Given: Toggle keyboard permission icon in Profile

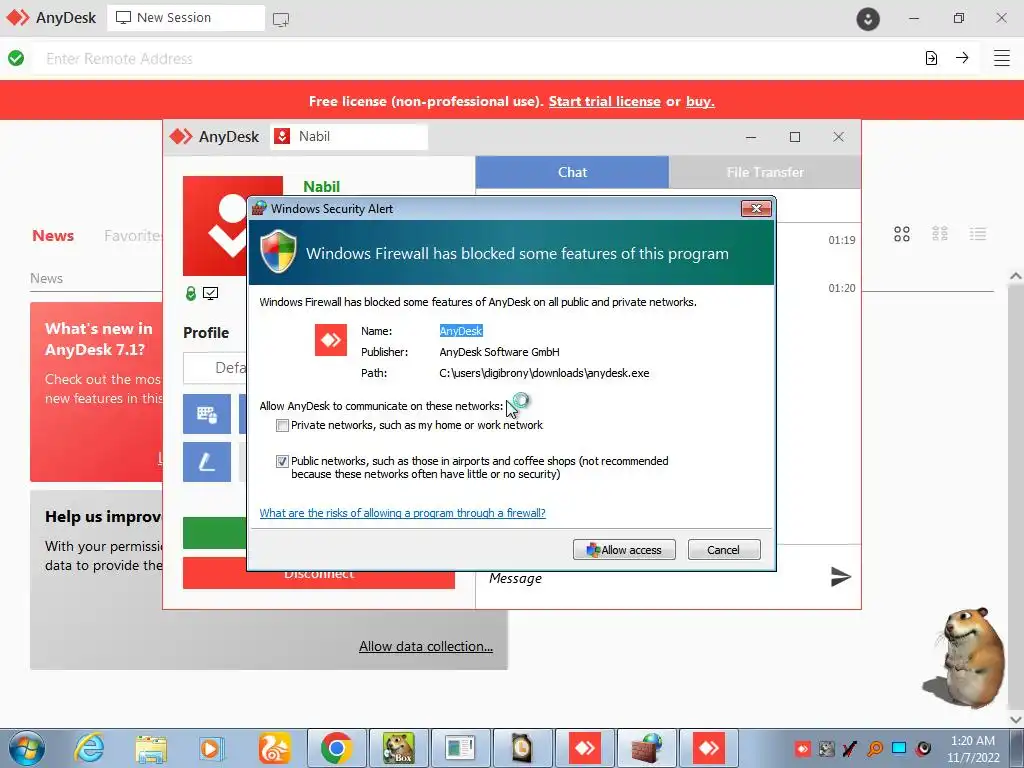Looking at the screenshot, I should coord(206,414).
